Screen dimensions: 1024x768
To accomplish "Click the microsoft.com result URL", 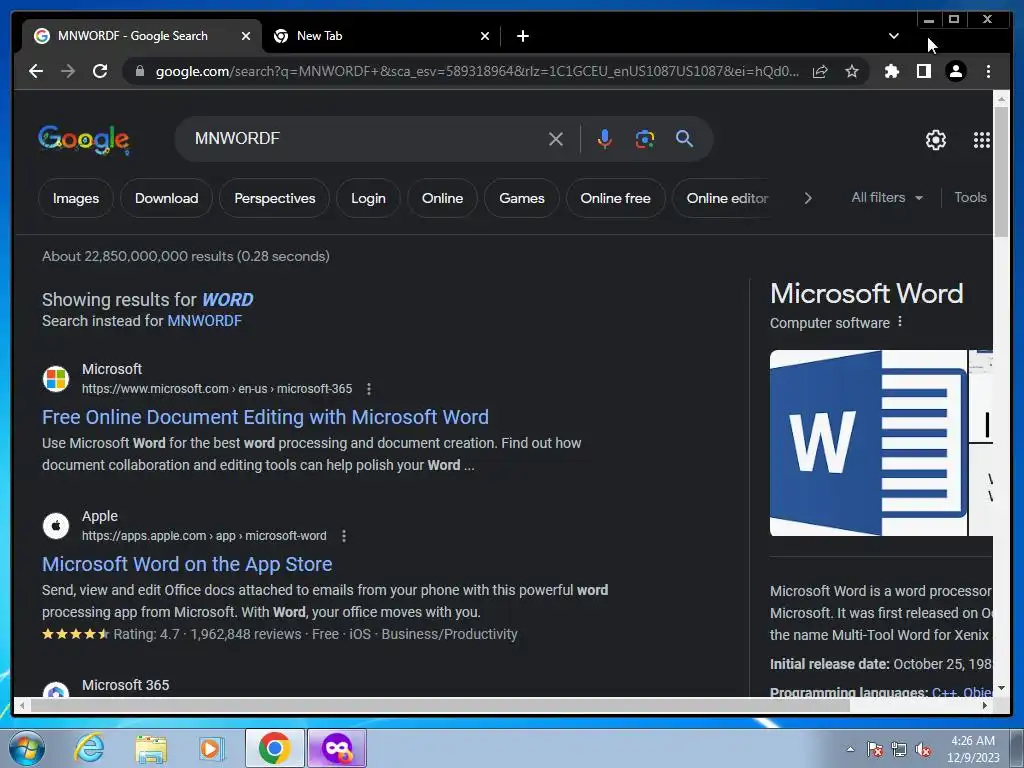I will pyautogui.click(x=217, y=389).
